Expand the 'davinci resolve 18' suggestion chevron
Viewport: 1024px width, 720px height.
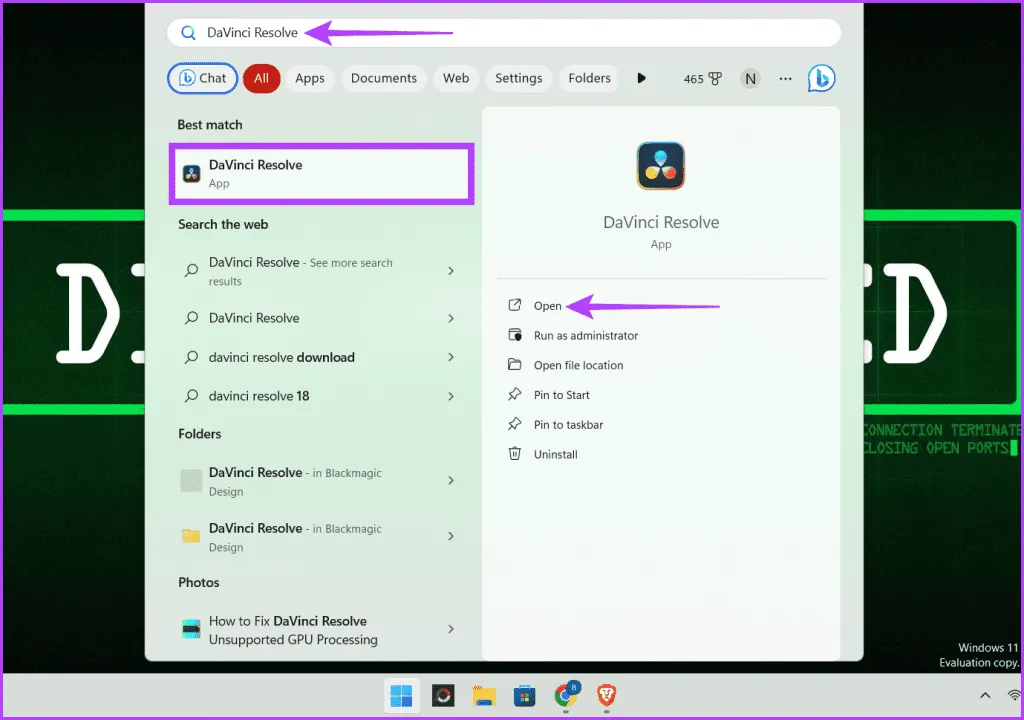tap(451, 396)
